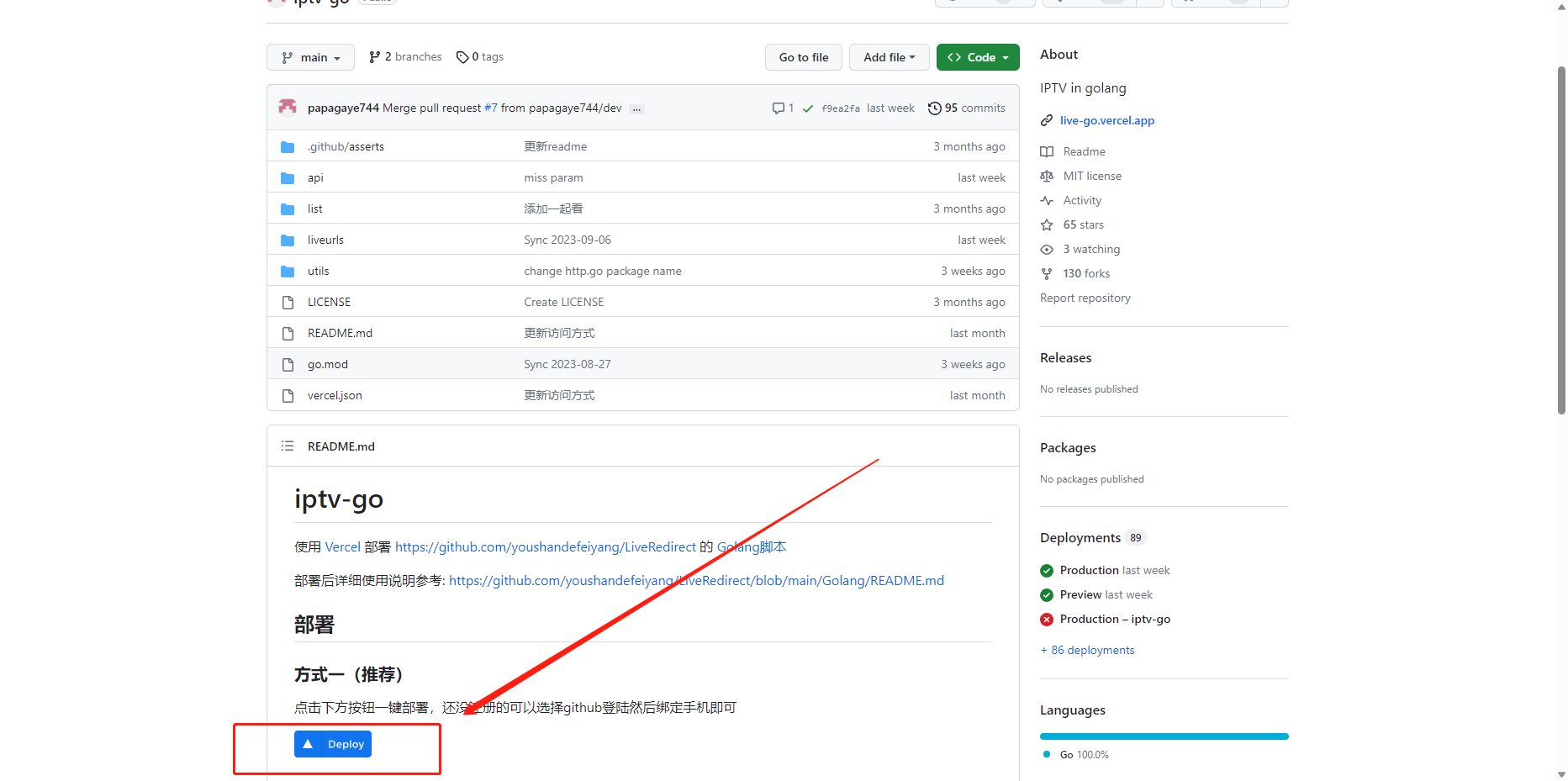Open Packages section heading
1568x781 pixels.
point(1068,447)
